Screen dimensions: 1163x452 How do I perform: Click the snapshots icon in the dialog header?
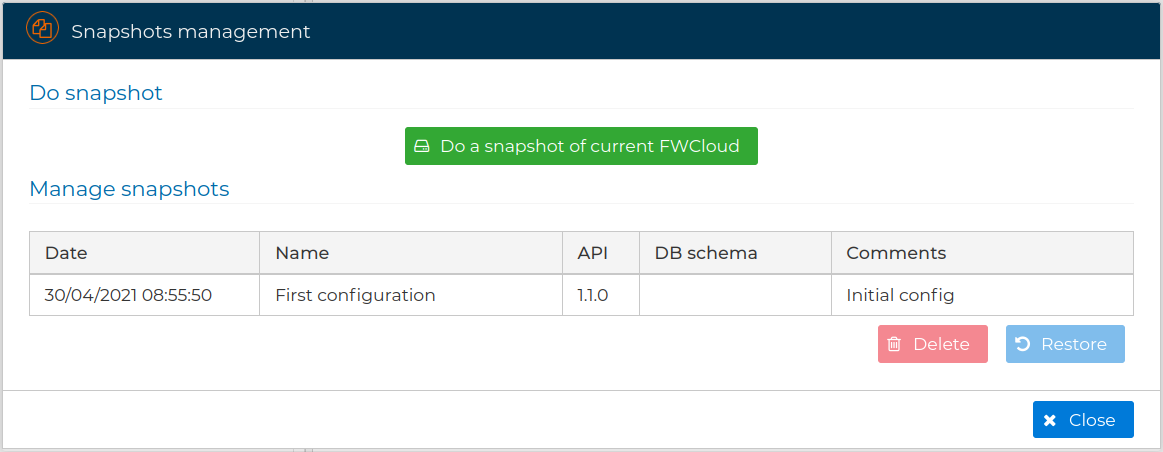(x=42, y=30)
